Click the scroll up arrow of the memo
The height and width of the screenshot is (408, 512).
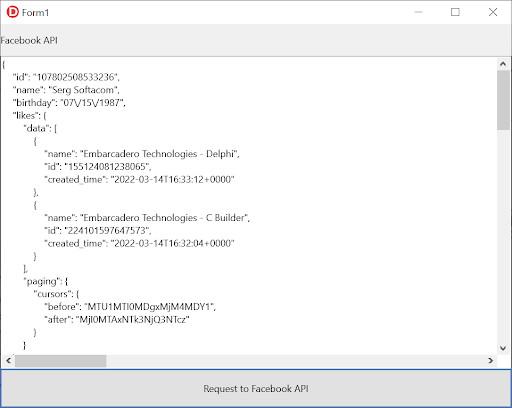pyautogui.click(x=503, y=64)
